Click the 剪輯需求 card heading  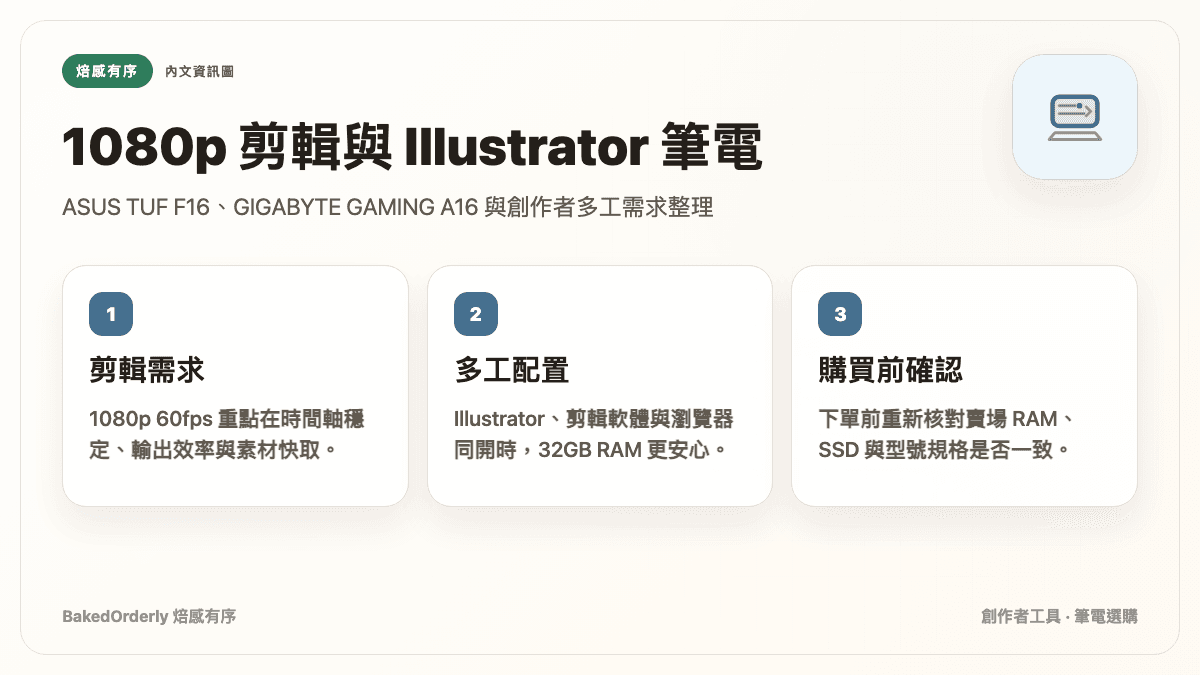[x=147, y=370]
